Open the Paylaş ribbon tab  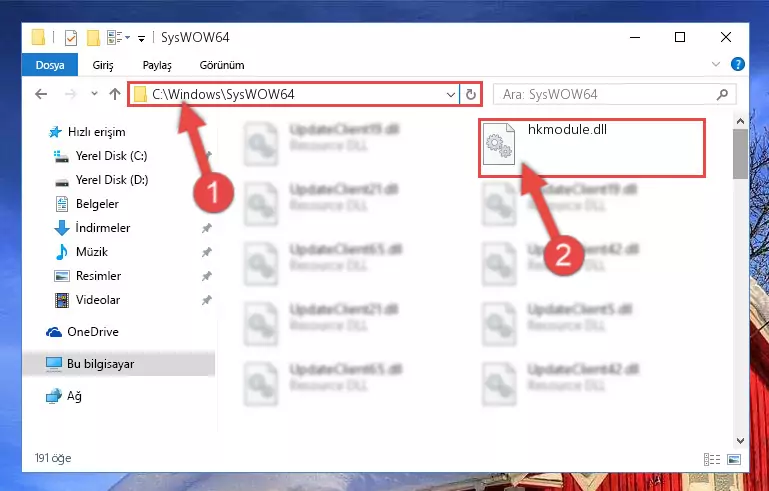tap(157, 65)
